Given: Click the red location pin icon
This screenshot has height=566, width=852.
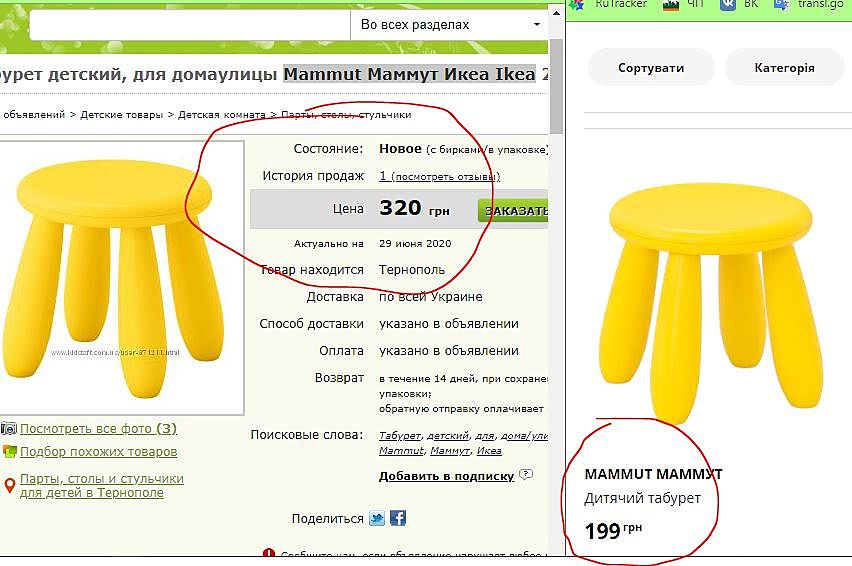Looking at the screenshot, I should pos(9,486).
